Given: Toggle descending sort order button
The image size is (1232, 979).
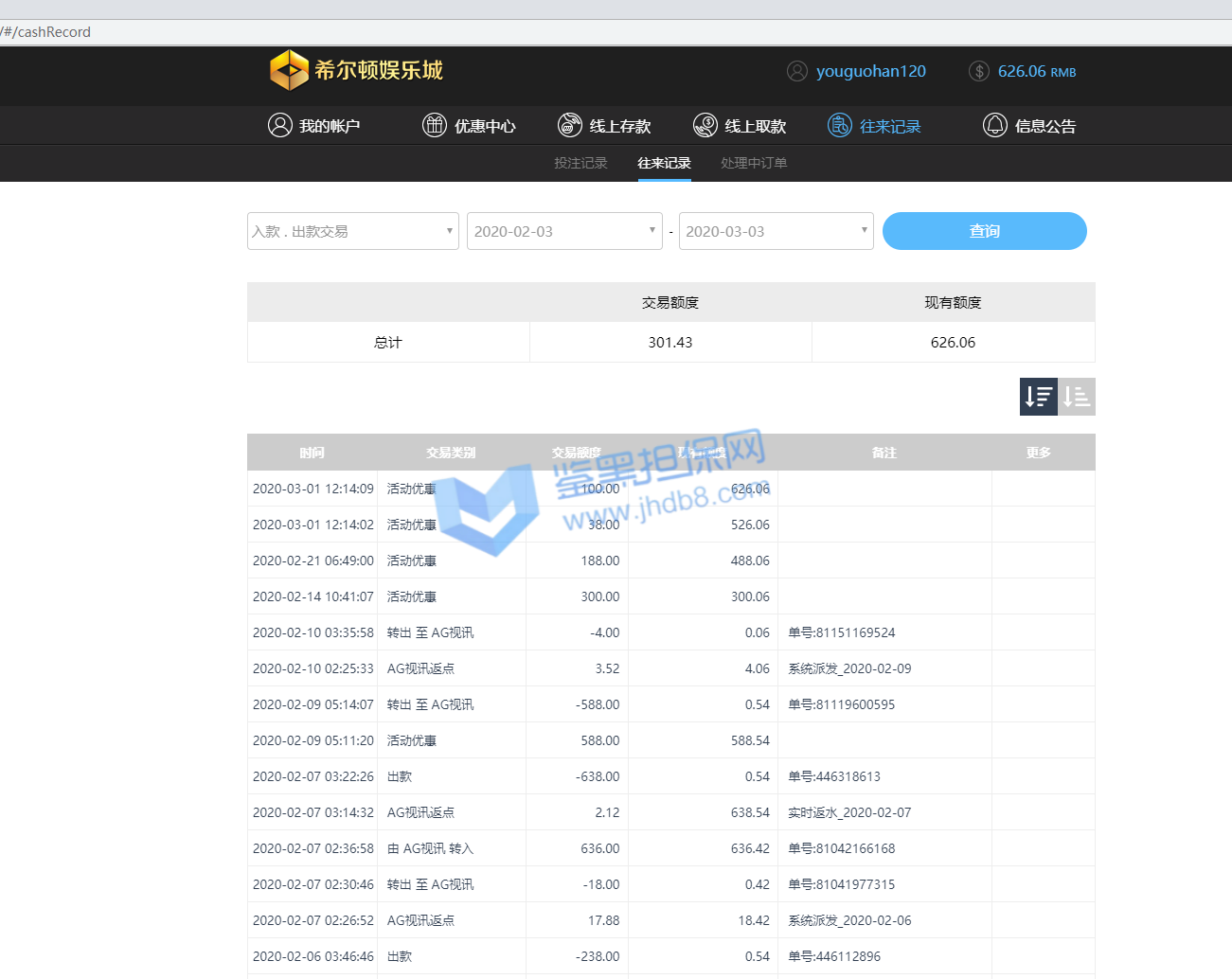Looking at the screenshot, I should [x=1038, y=397].
